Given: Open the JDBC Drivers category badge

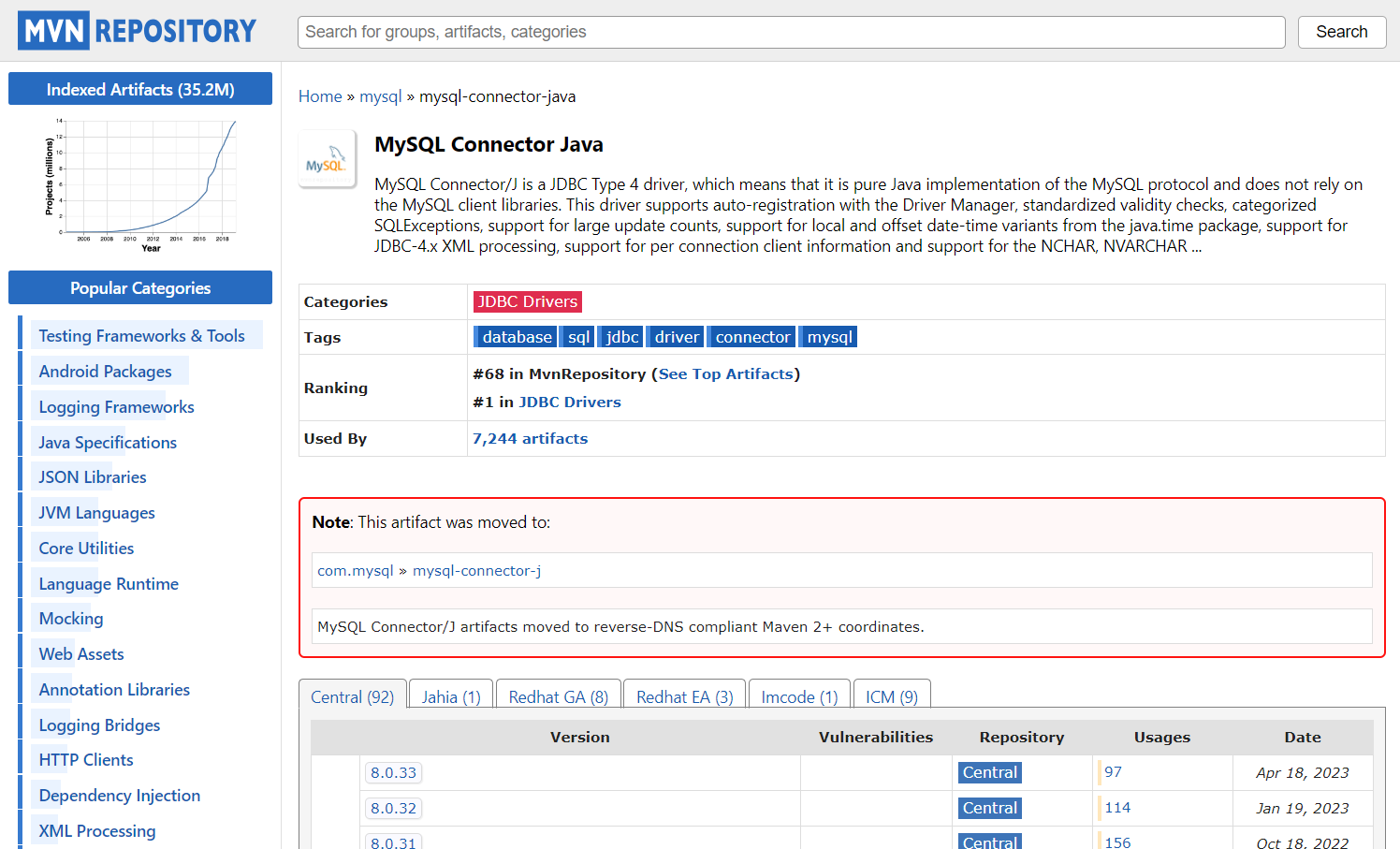Looking at the screenshot, I should pos(527,301).
